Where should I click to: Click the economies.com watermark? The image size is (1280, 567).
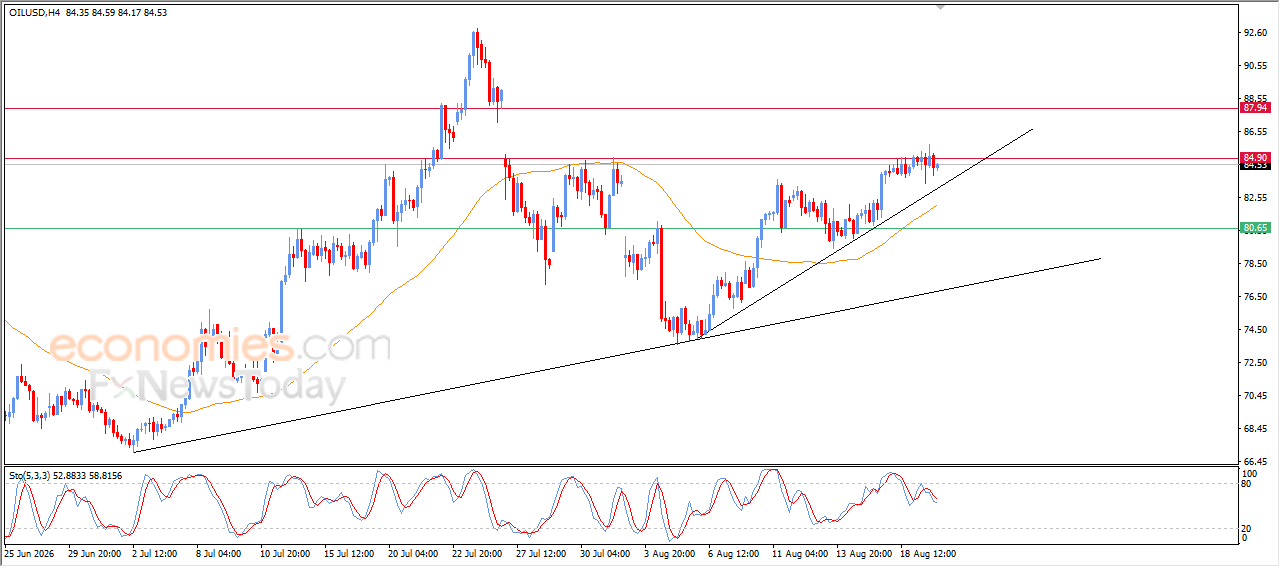[x=219, y=346]
